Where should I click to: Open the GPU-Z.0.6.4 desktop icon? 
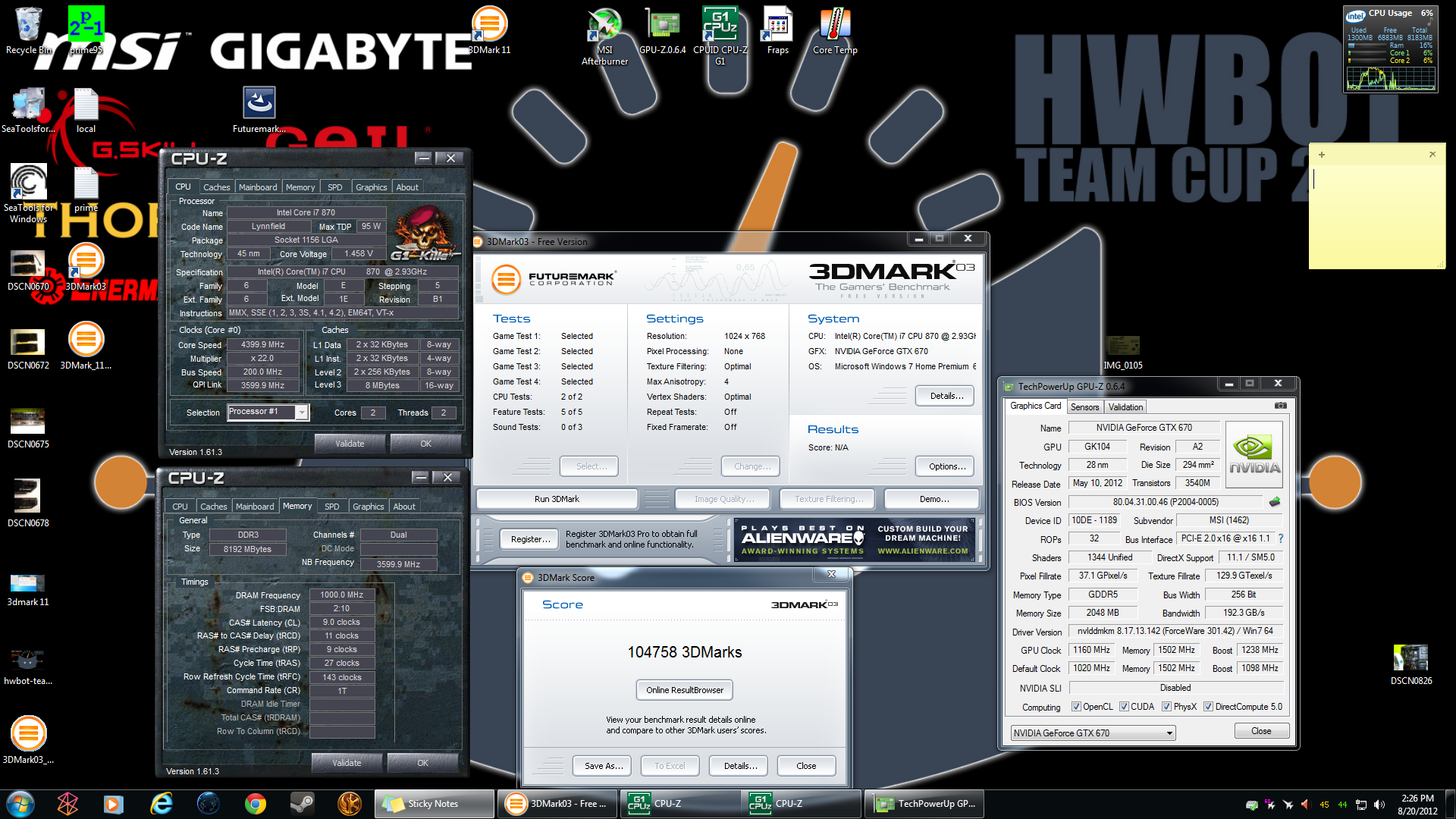[x=662, y=30]
